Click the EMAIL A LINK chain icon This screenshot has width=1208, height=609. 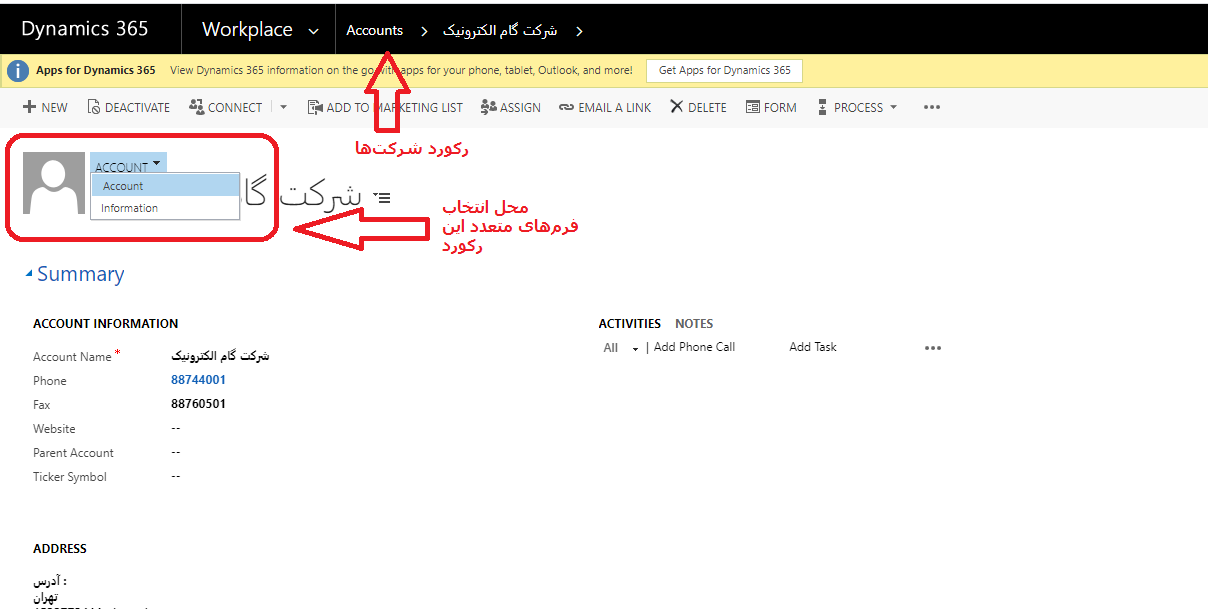[566, 107]
